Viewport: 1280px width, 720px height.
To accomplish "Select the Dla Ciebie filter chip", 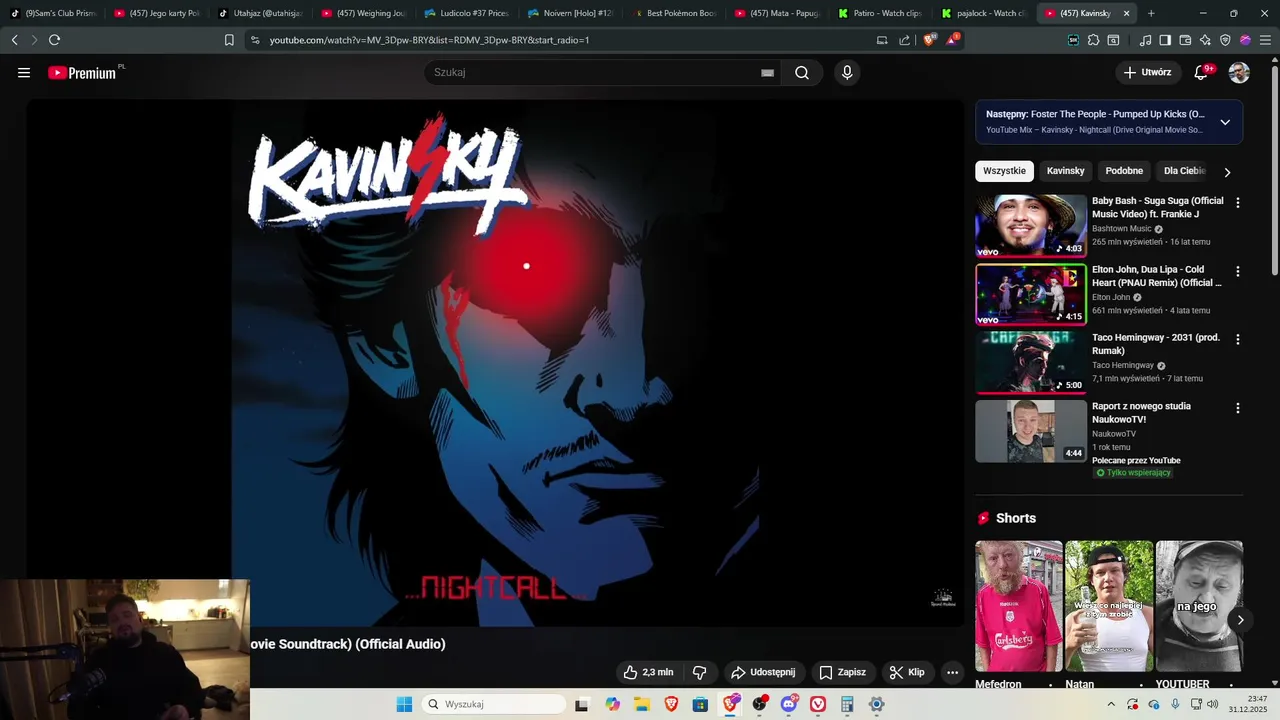I will point(1184,171).
